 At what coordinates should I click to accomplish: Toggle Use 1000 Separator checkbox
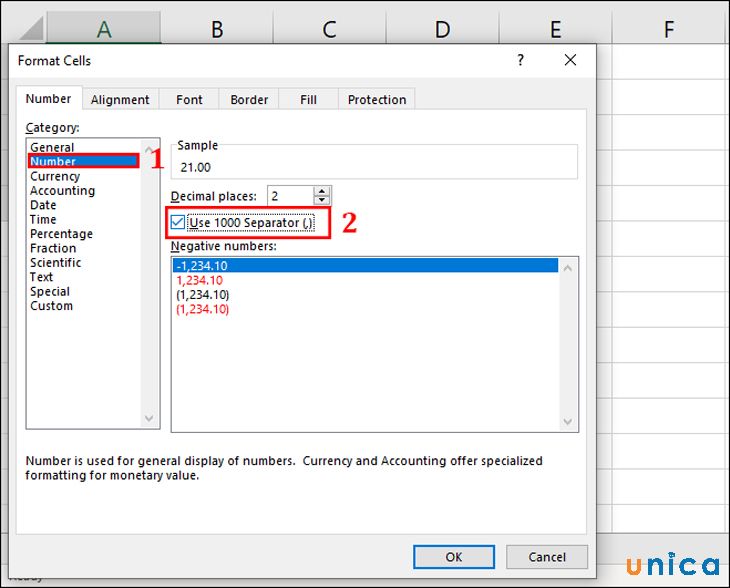point(178,222)
